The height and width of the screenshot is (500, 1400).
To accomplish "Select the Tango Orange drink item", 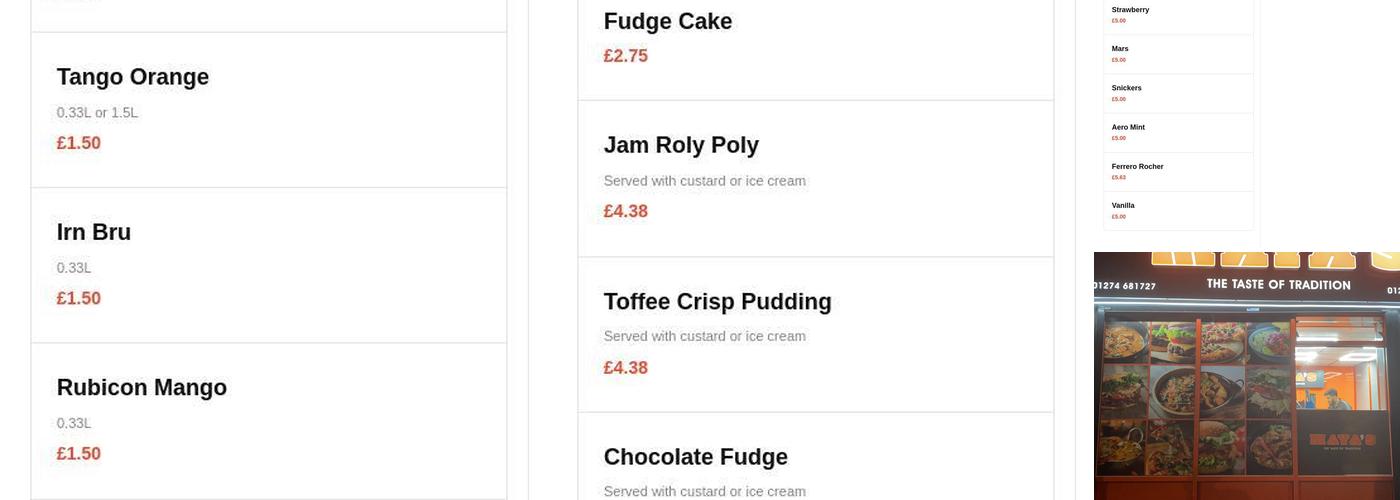I will [133, 78].
